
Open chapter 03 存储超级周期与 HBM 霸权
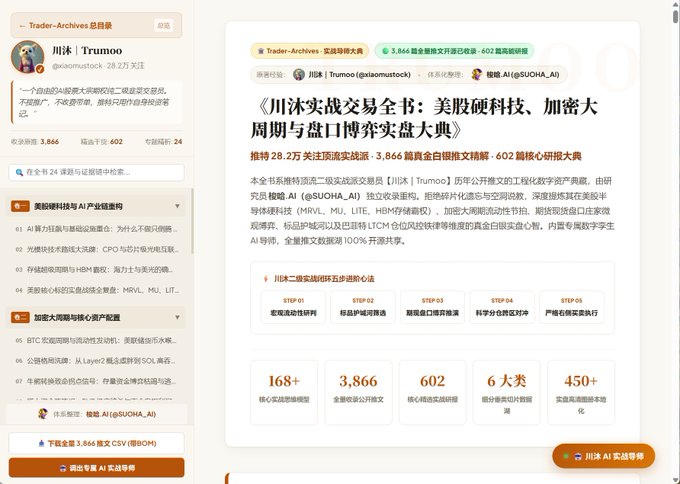[96, 269]
